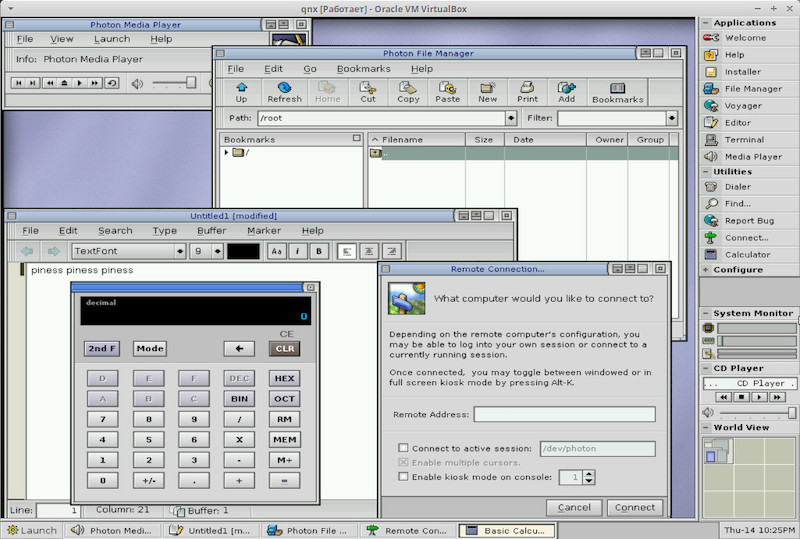Expand the root folder in Bookmarks tree

(226, 153)
